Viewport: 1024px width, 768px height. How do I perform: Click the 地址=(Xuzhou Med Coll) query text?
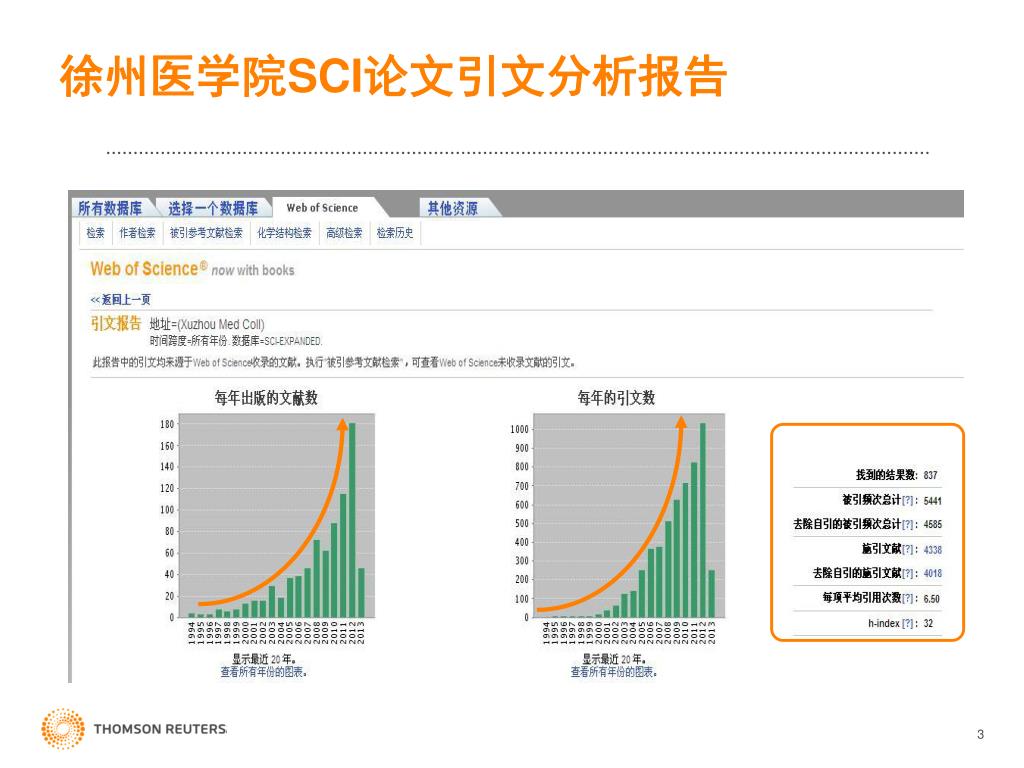(207, 325)
